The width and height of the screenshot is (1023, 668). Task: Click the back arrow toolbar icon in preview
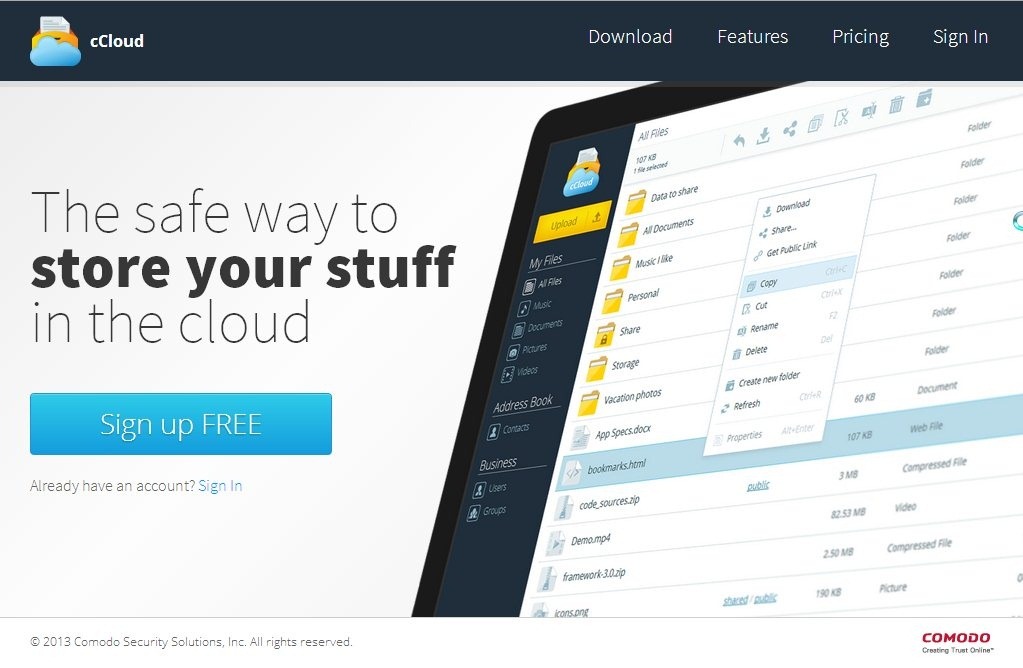pyautogui.click(x=739, y=140)
